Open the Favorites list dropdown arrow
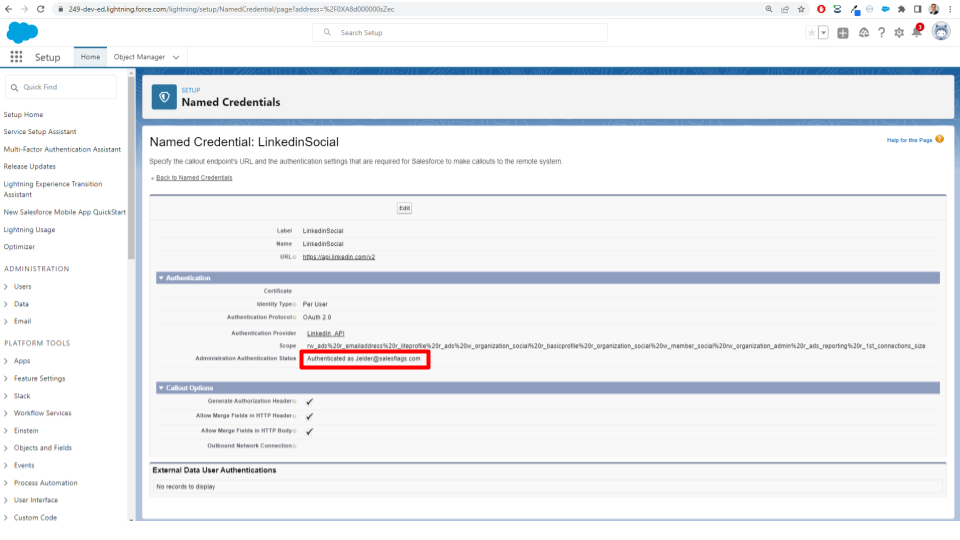 [x=823, y=32]
